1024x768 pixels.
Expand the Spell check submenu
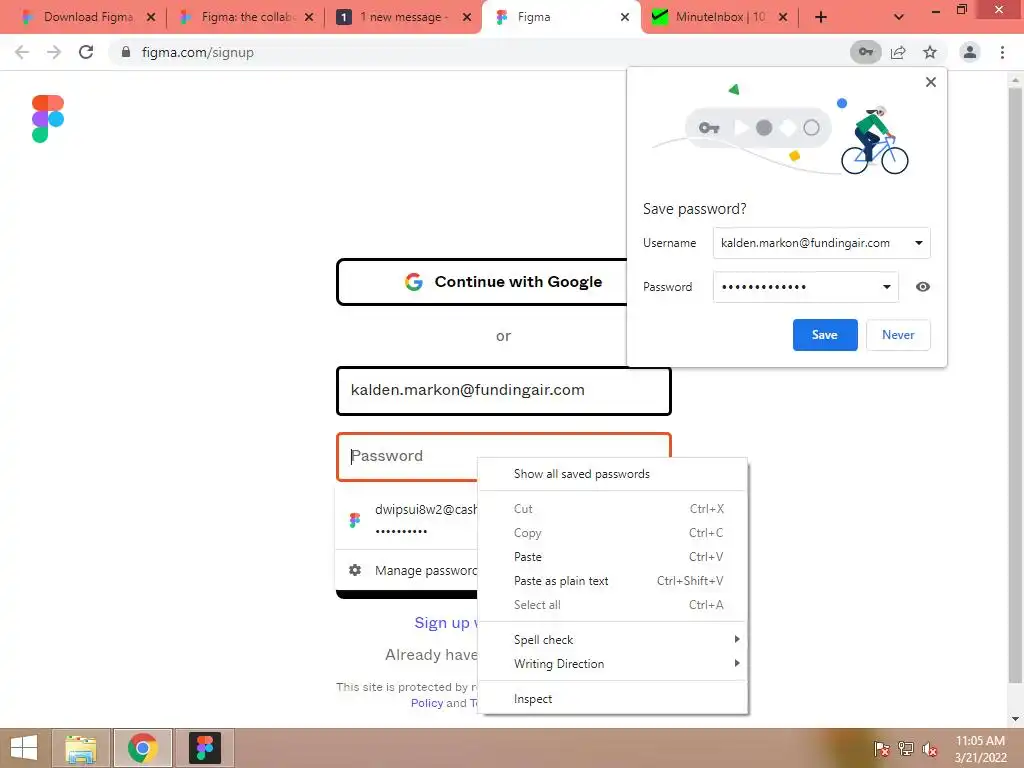(613, 639)
